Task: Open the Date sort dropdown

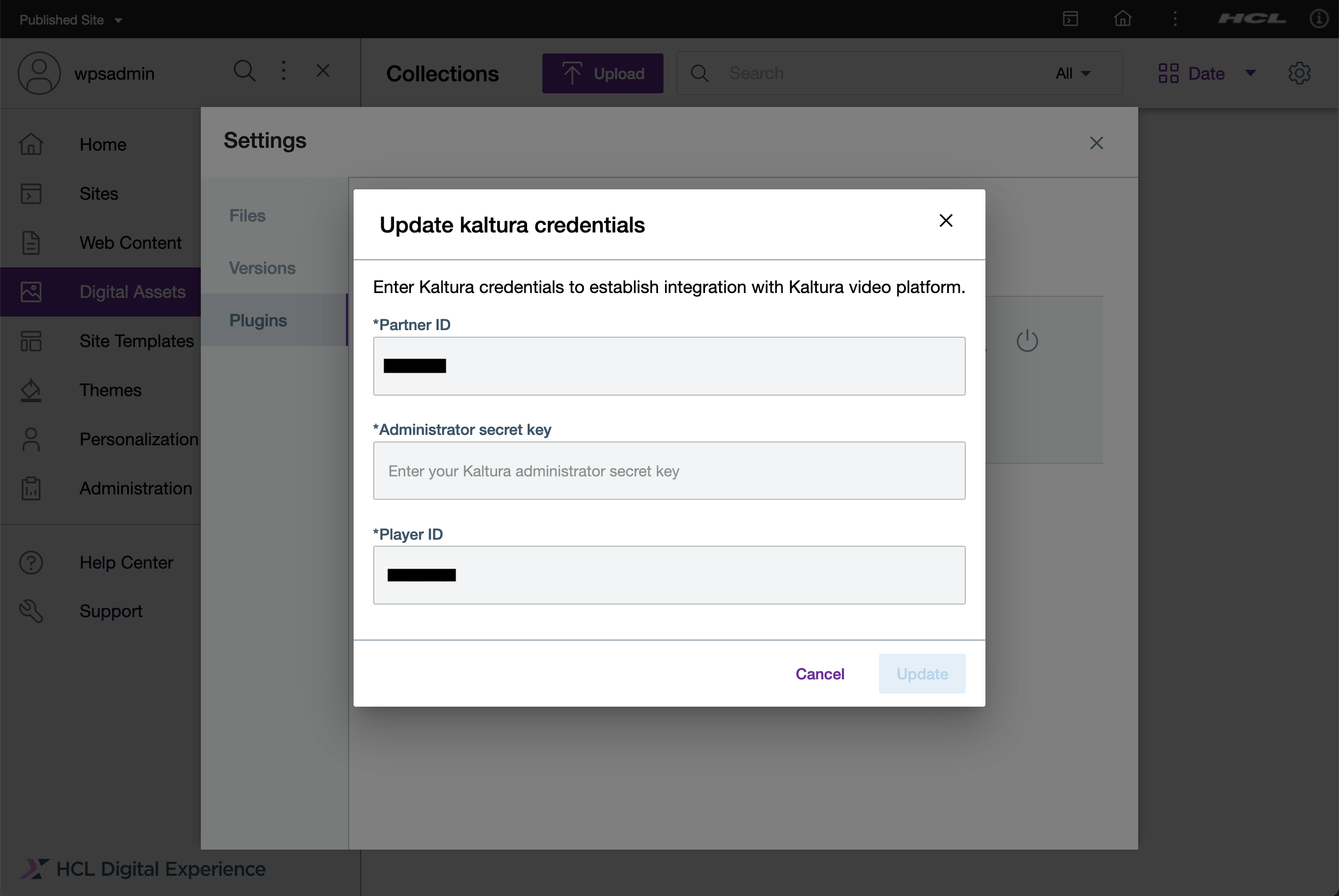Action: tap(1206, 73)
